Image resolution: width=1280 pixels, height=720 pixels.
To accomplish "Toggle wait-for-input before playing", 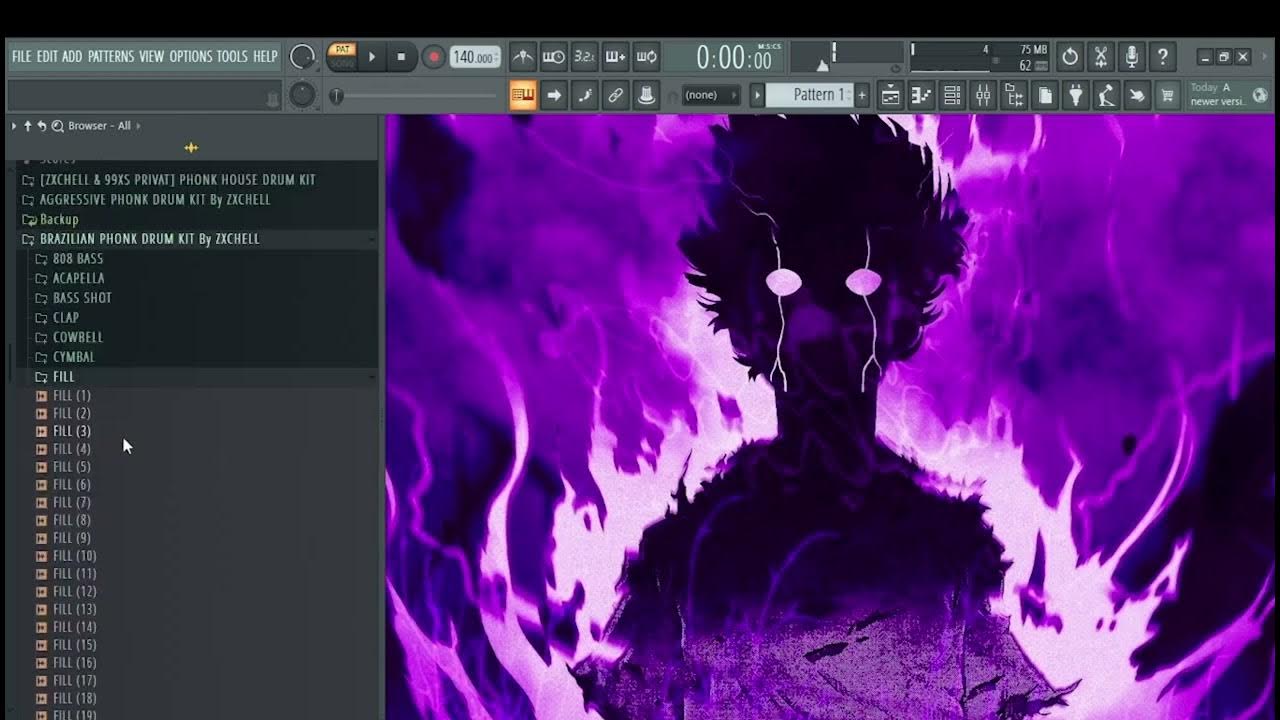I will (x=553, y=57).
